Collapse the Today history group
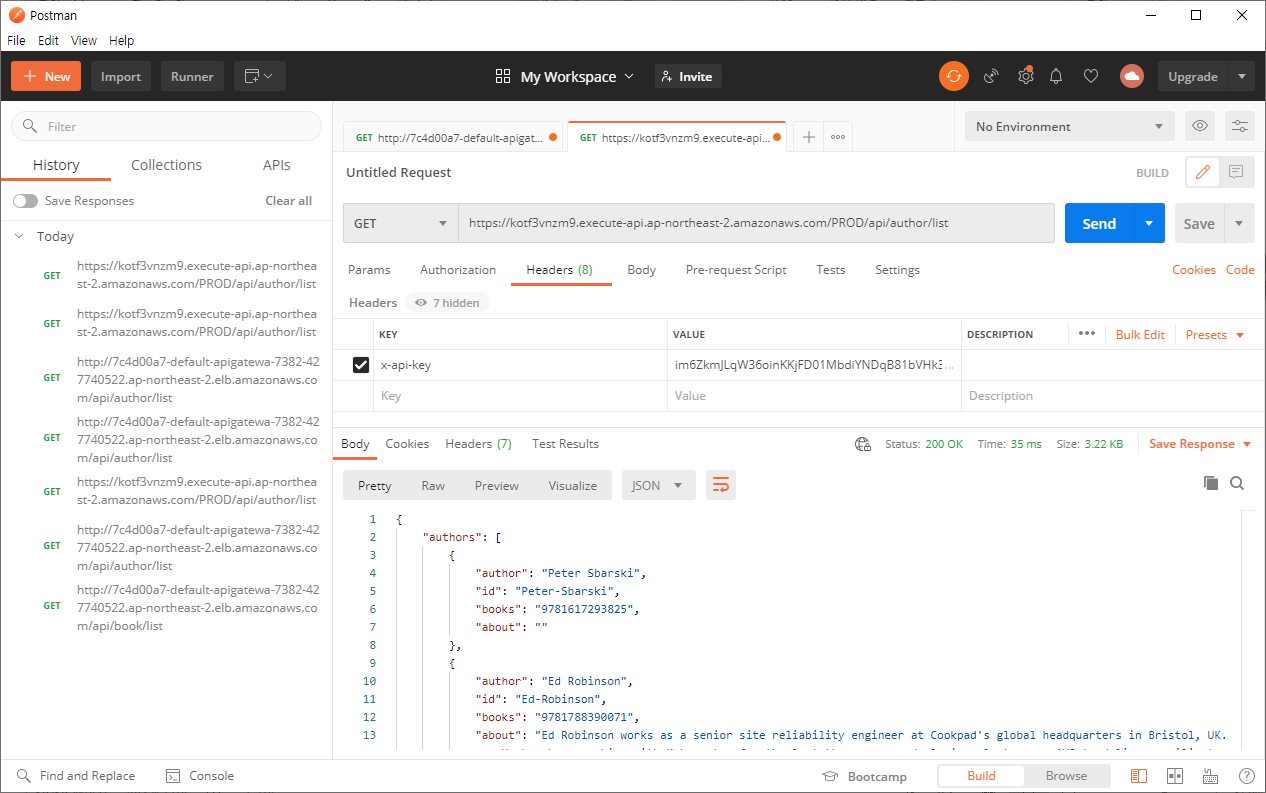1266x793 pixels. click(19, 237)
